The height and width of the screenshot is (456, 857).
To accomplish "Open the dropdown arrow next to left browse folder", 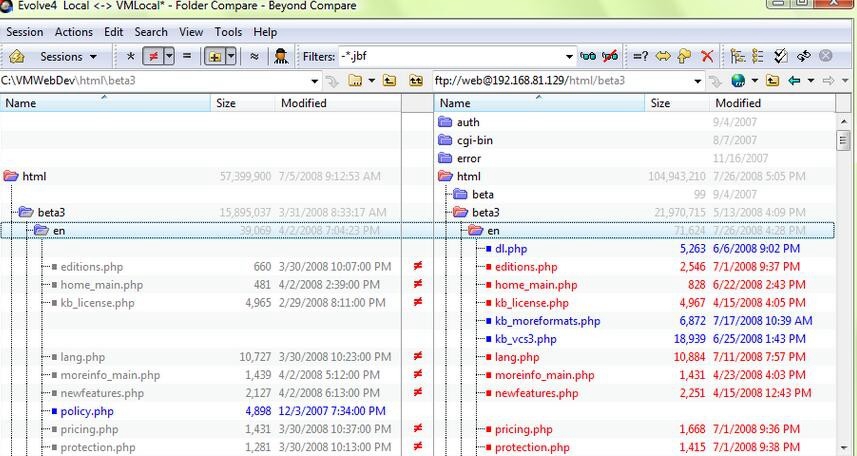I will (372, 81).
